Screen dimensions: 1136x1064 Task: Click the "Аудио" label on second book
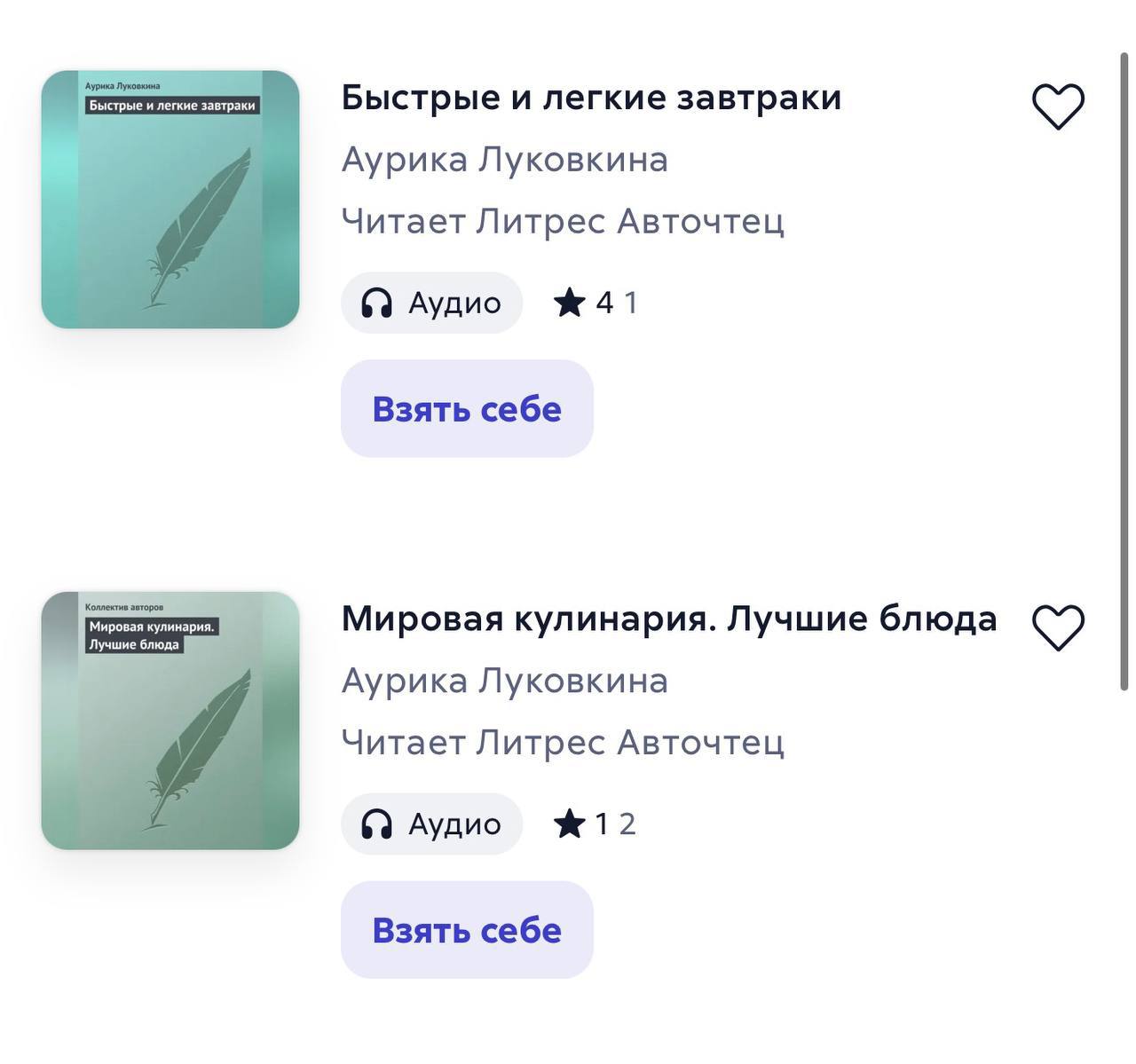tap(454, 824)
